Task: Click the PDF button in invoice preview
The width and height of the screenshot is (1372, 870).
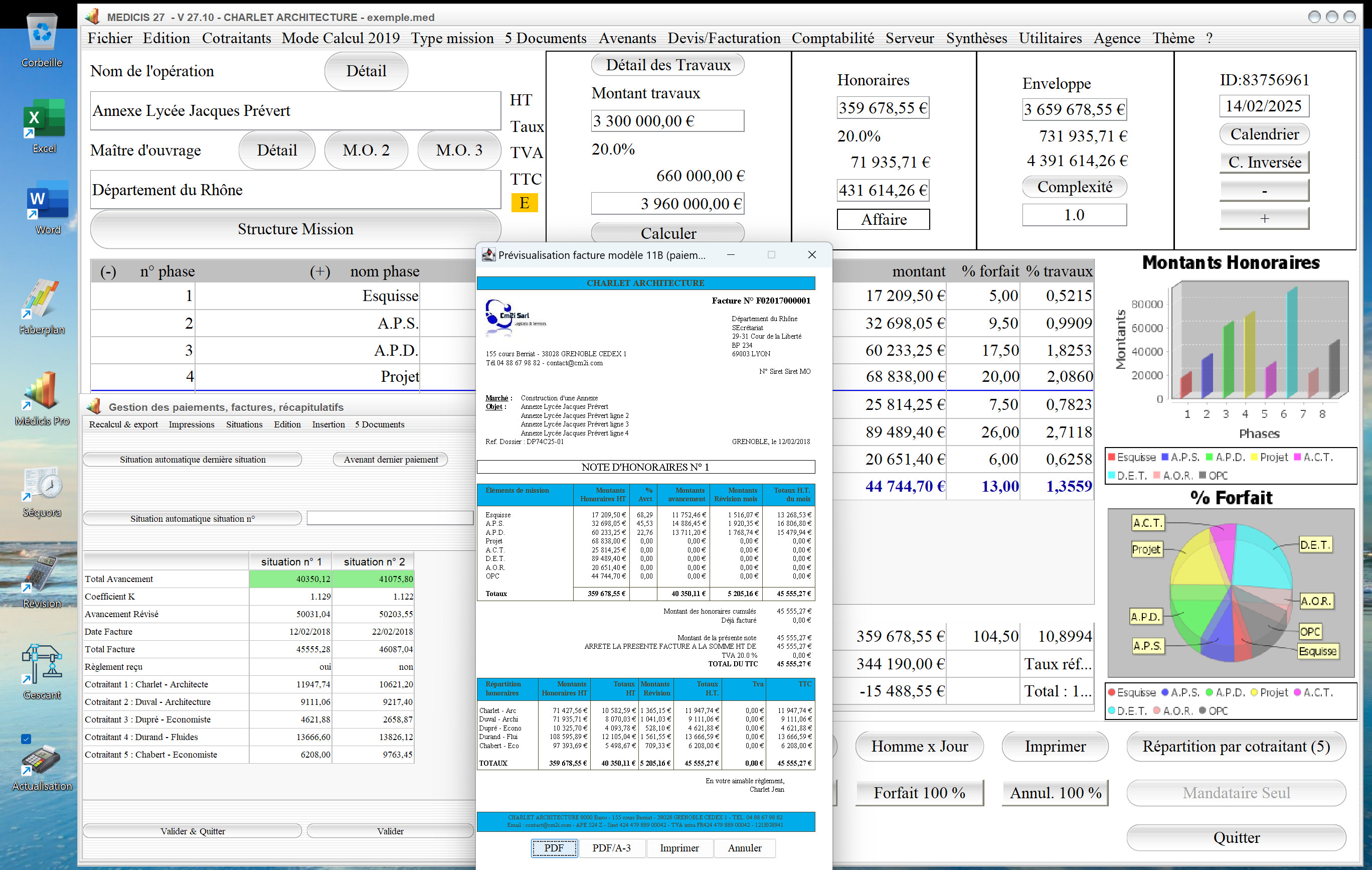Action: [554, 848]
